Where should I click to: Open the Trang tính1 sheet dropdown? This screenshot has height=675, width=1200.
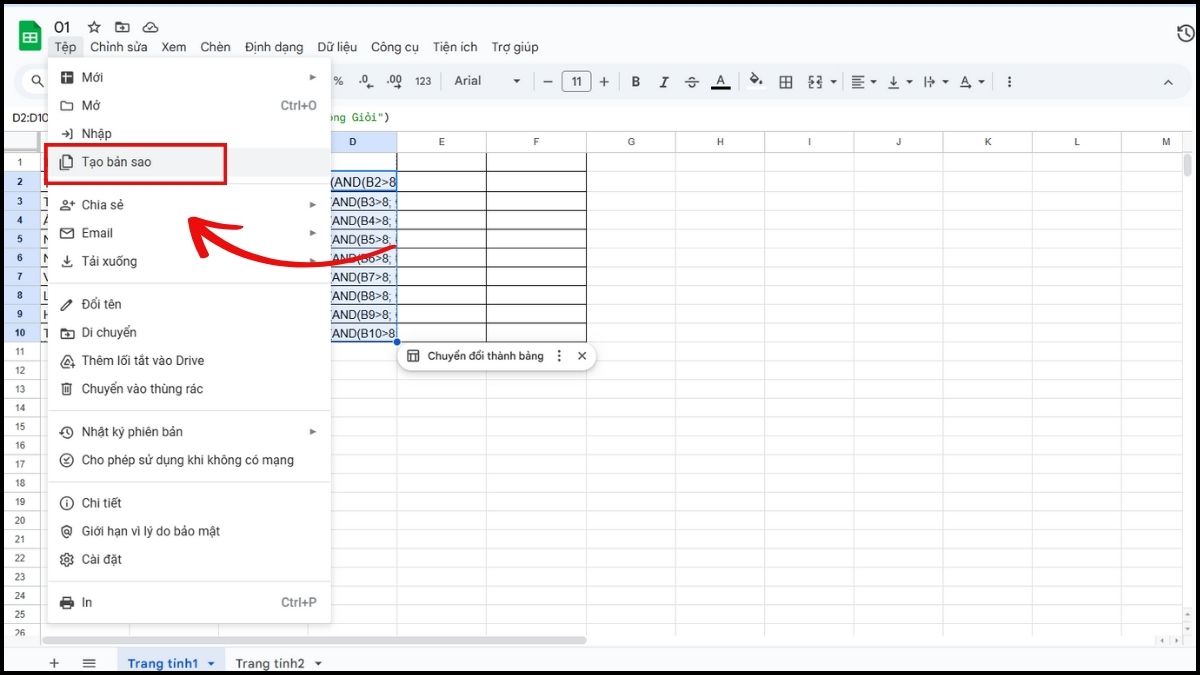pos(210,662)
